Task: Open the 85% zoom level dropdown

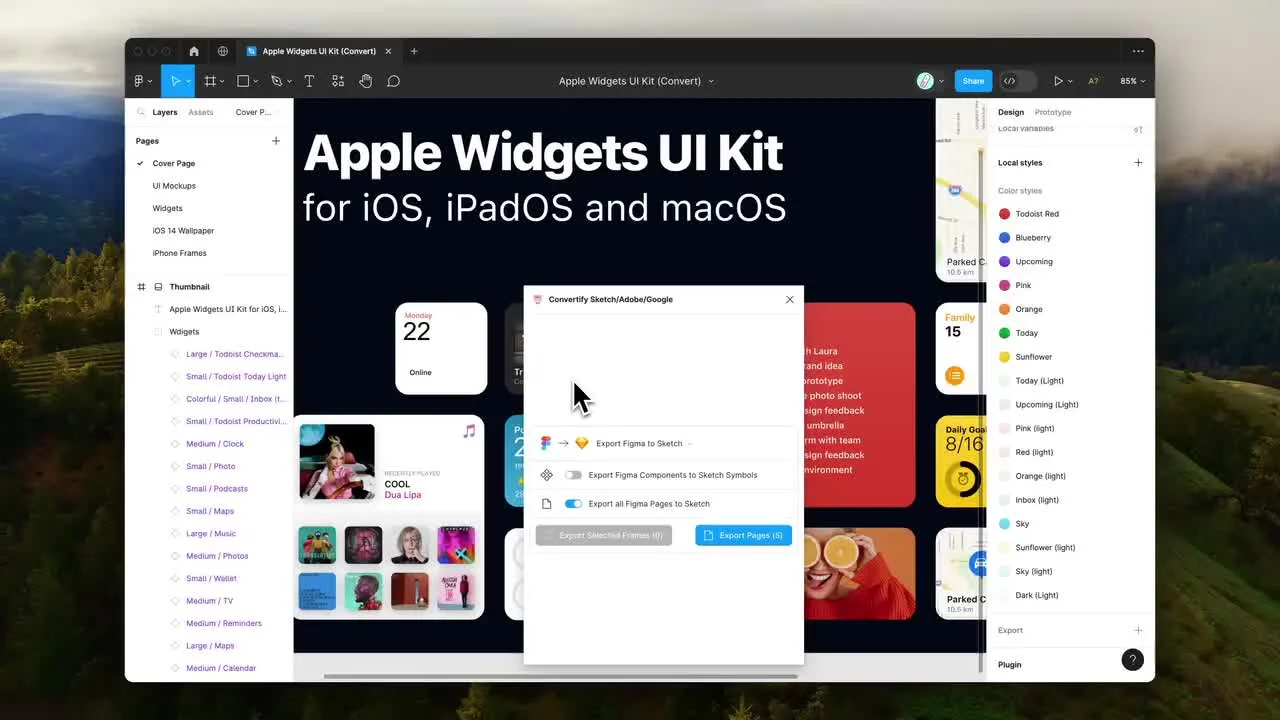Action: pos(1132,81)
